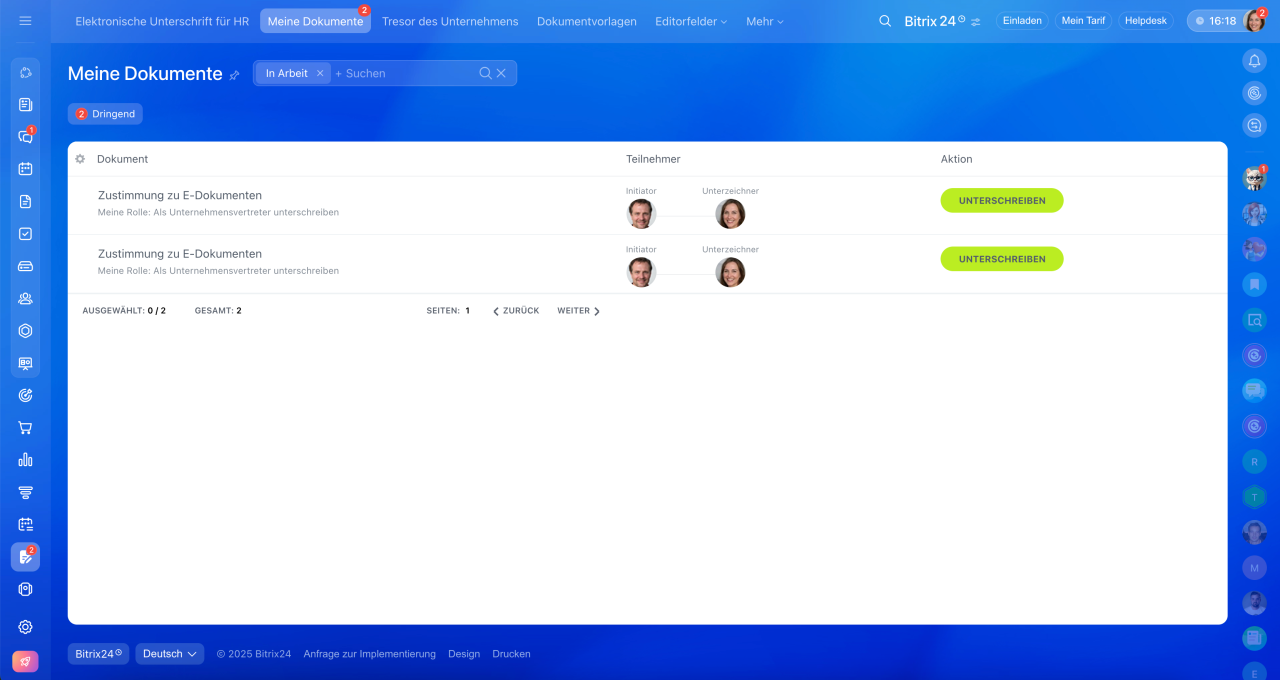The image size is (1280, 680).
Task: Open second Zustimmung zu E-Dokumenten document
Action: click(180, 254)
